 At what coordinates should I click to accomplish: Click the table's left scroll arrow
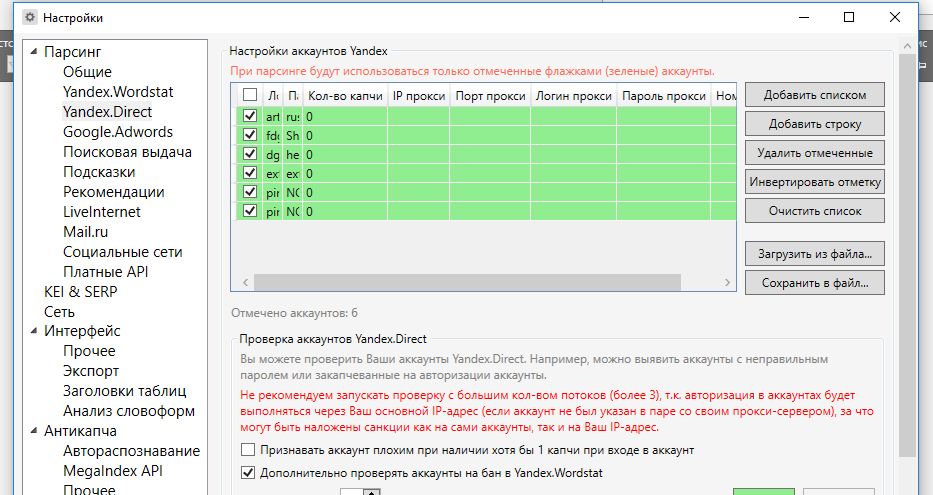245,283
